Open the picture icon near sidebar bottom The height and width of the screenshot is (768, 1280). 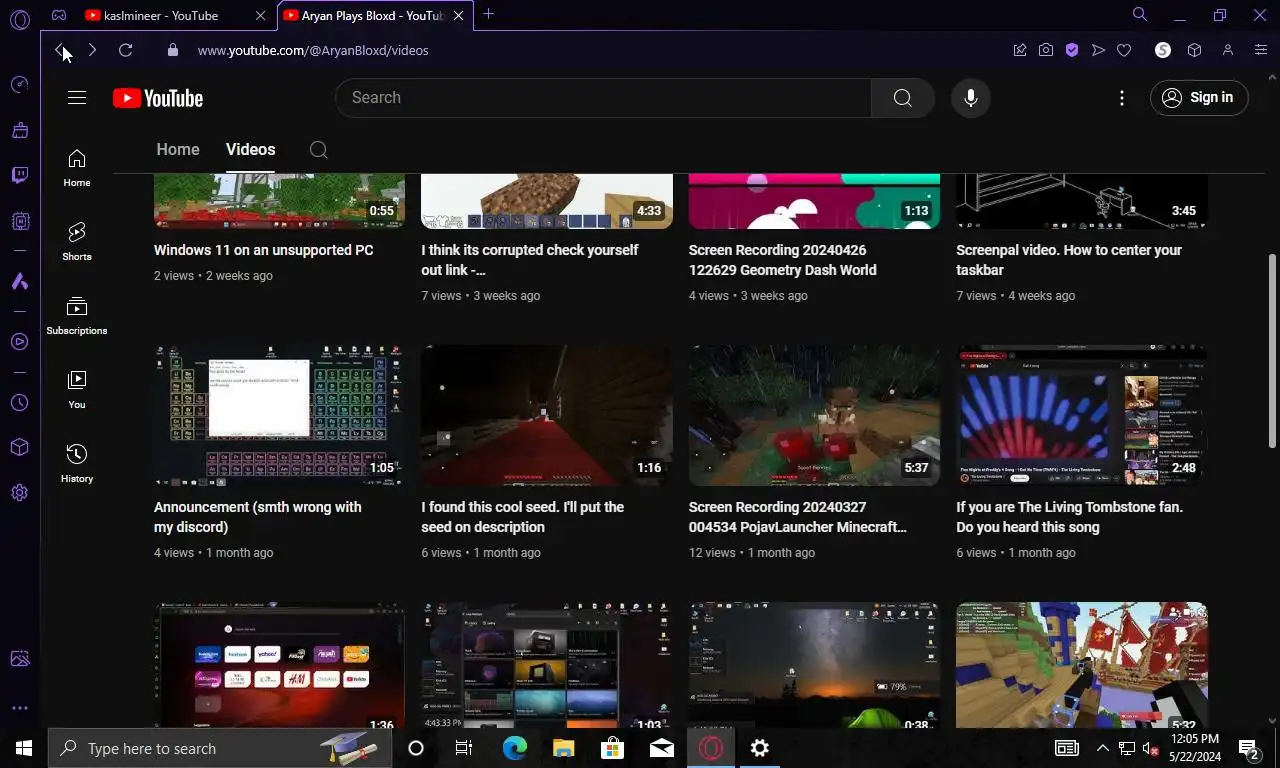[x=20, y=659]
